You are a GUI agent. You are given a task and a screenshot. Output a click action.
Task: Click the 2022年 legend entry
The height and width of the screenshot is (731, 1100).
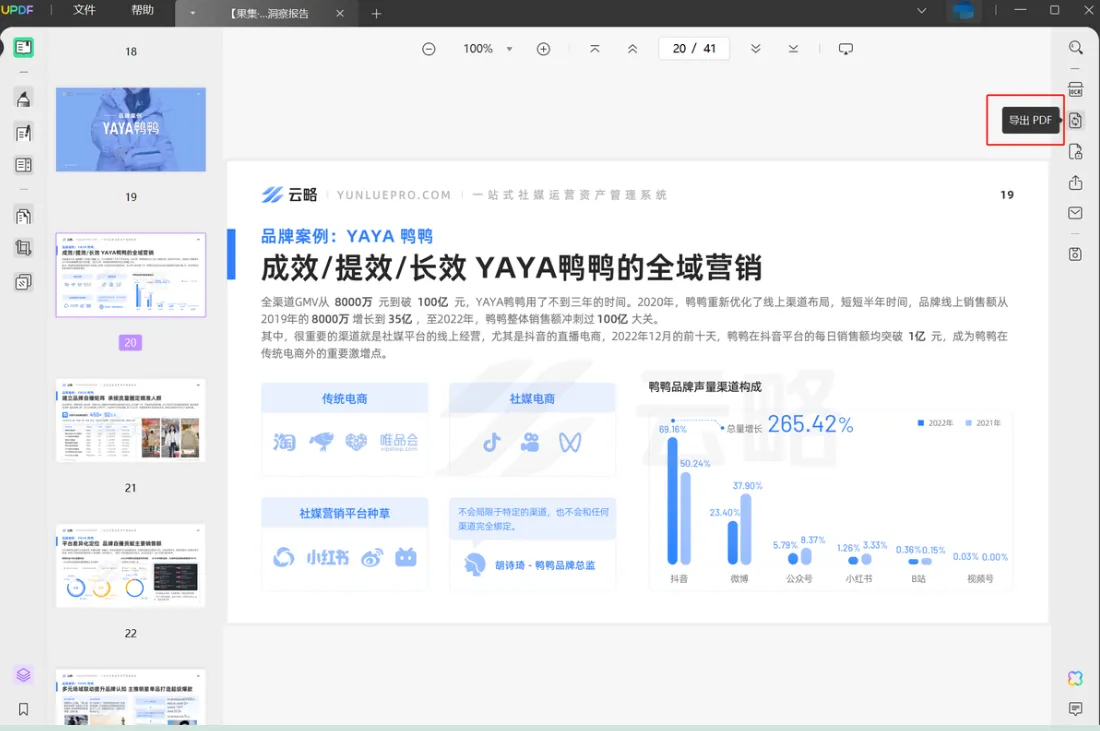936,423
